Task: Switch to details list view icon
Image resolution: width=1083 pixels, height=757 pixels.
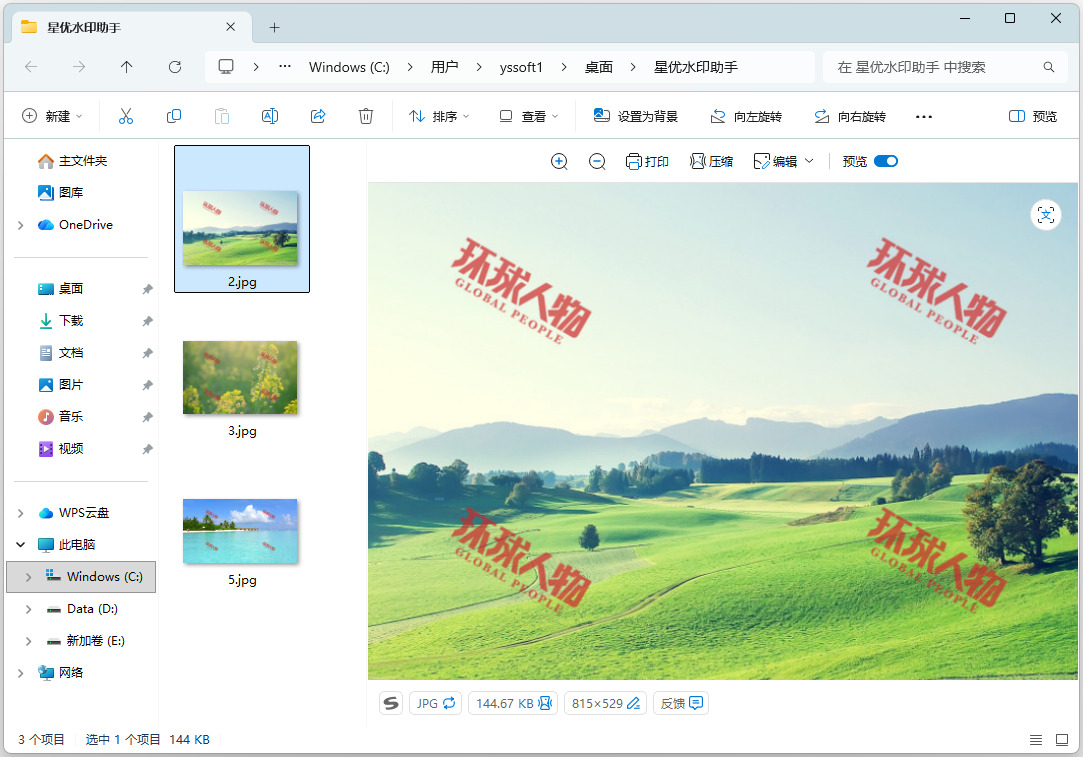Action: [x=1035, y=740]
